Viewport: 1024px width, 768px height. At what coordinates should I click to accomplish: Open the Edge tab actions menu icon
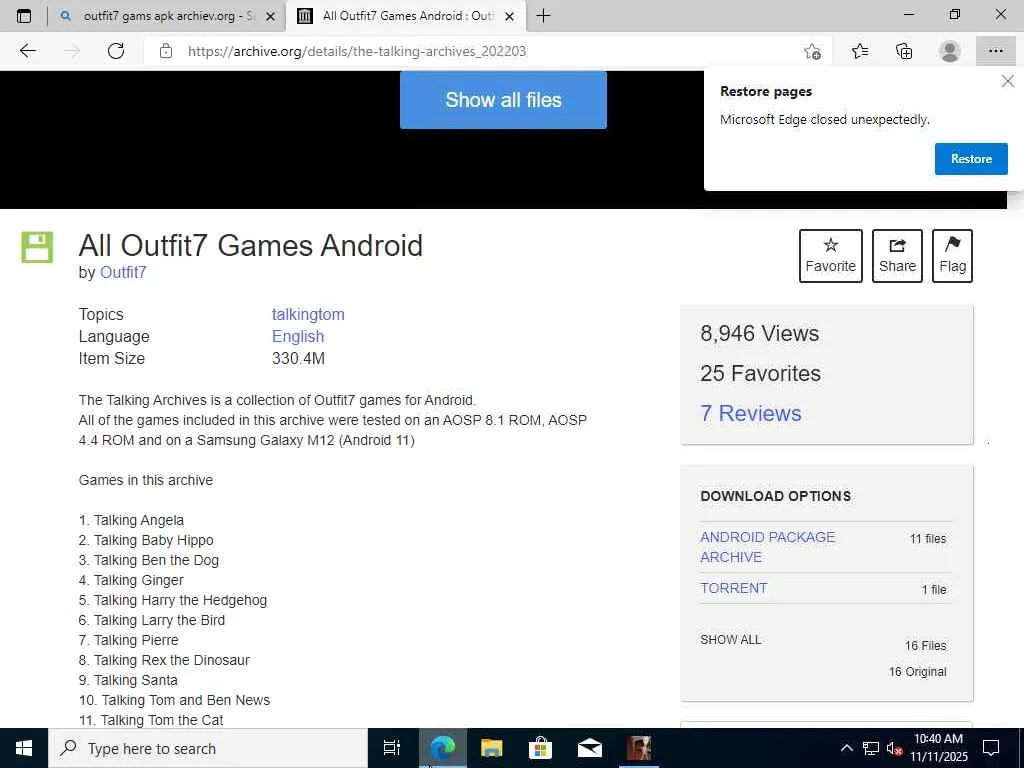click(x=24, y=16)
